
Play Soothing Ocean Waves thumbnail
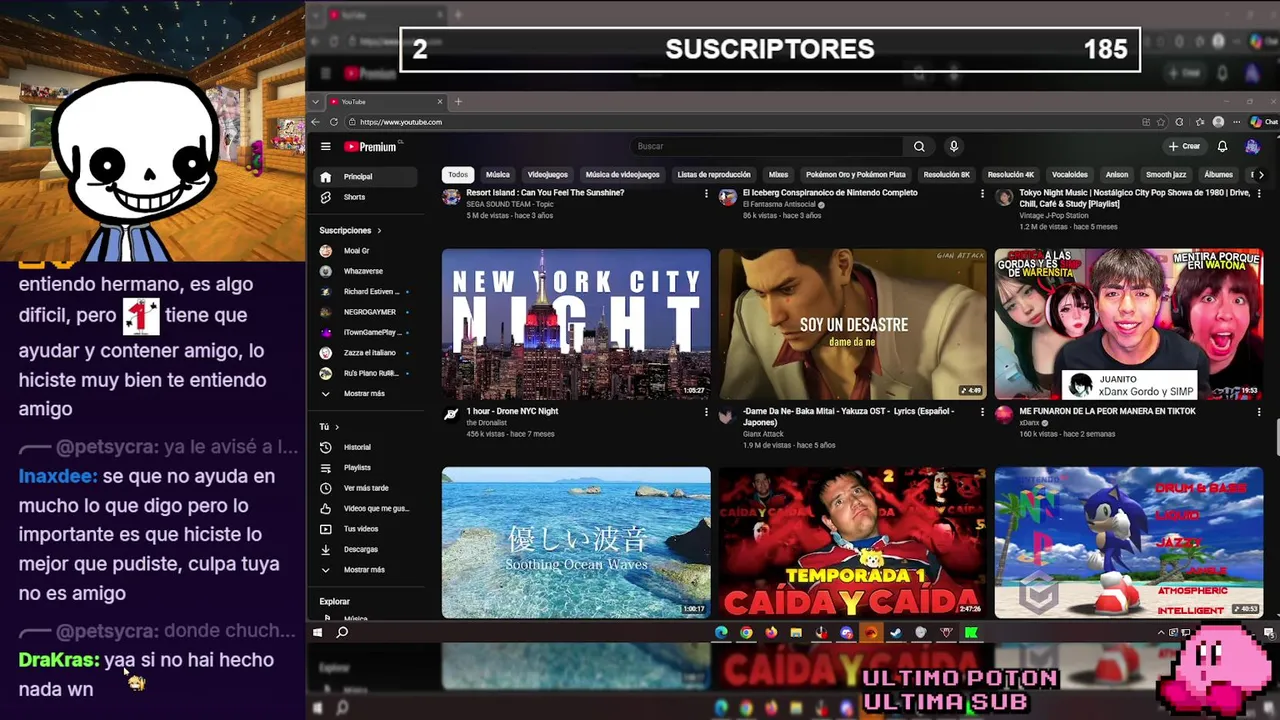pos(576,542)
